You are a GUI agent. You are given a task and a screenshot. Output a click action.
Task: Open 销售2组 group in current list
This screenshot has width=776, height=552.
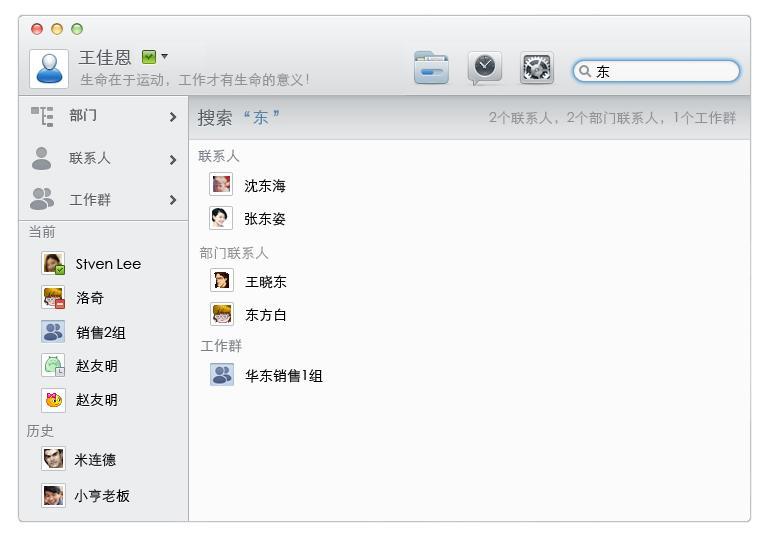tap(100, 333)
